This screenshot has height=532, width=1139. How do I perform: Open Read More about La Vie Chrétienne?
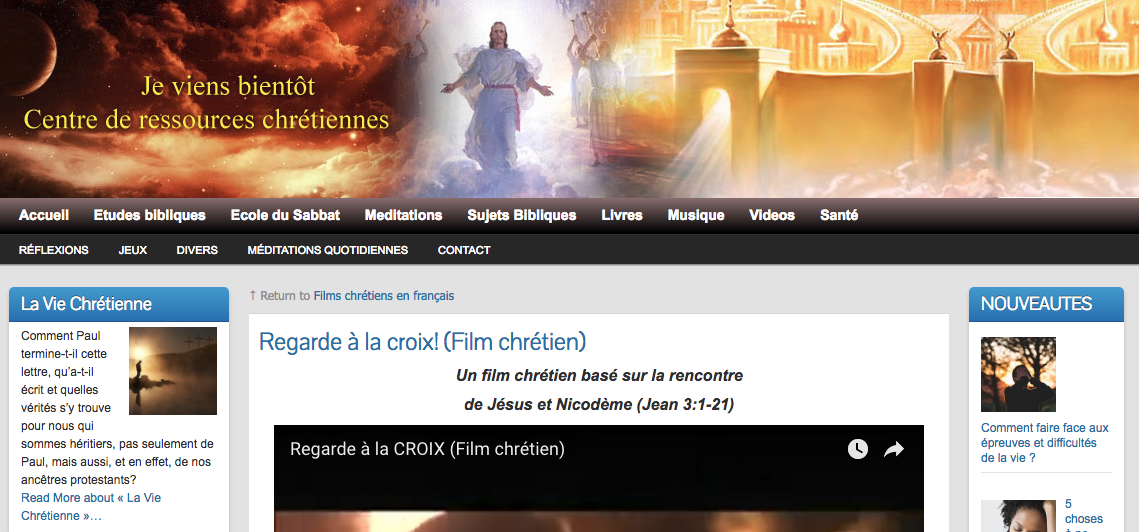point(91,507)
